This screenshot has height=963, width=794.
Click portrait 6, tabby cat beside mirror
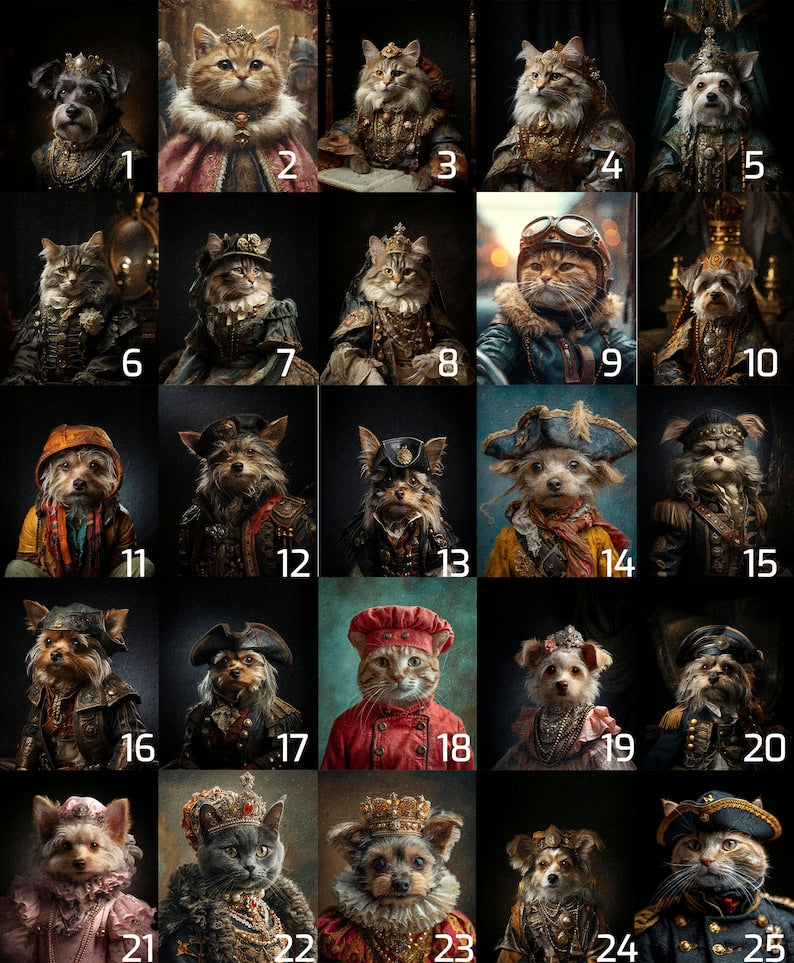point(79,289)
